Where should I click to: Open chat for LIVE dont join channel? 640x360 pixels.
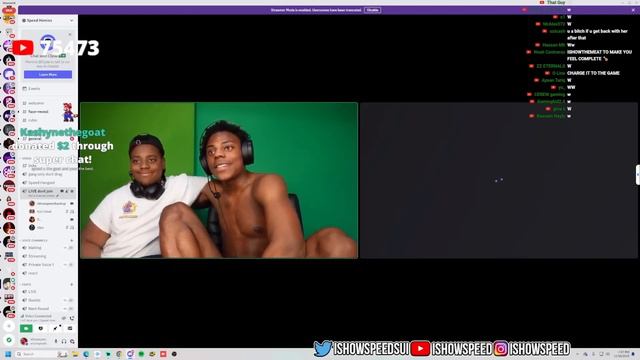(62, 191)
